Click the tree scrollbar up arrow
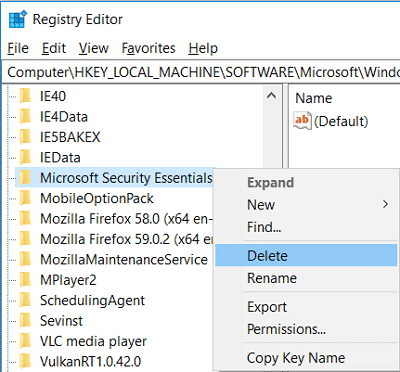The width and height of the screenshot is (400, 372). (x=271, y=96)
